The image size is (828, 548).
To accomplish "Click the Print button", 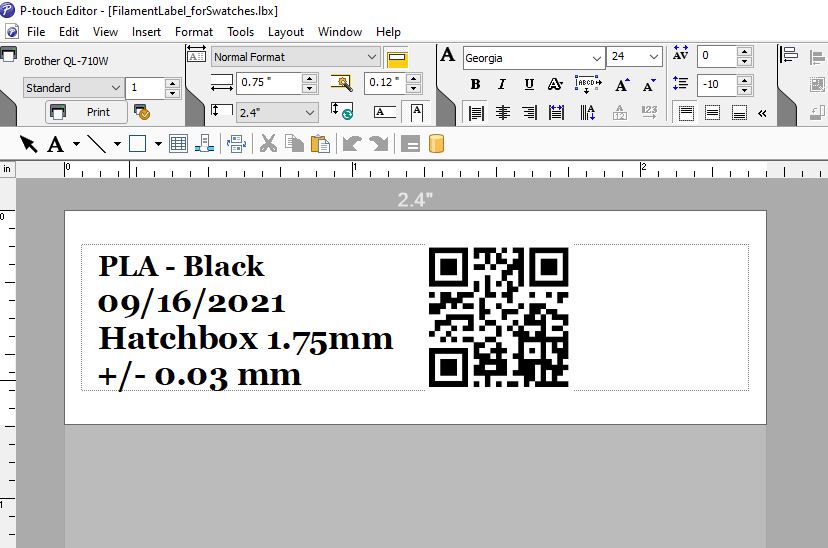I will click(86, 112).
